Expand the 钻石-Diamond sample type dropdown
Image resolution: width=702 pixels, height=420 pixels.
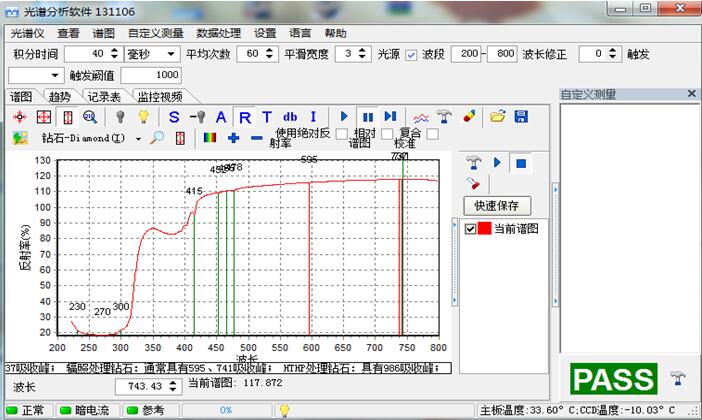pyautogui.click(x=137, y=138)
